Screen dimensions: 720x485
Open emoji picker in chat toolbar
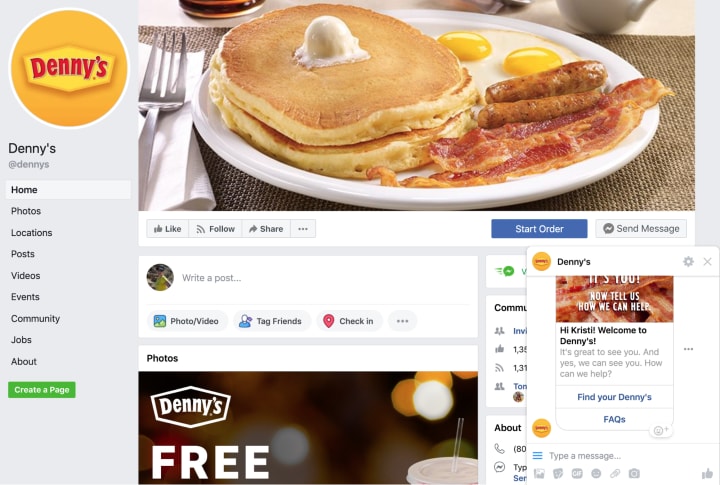point(596,473)
